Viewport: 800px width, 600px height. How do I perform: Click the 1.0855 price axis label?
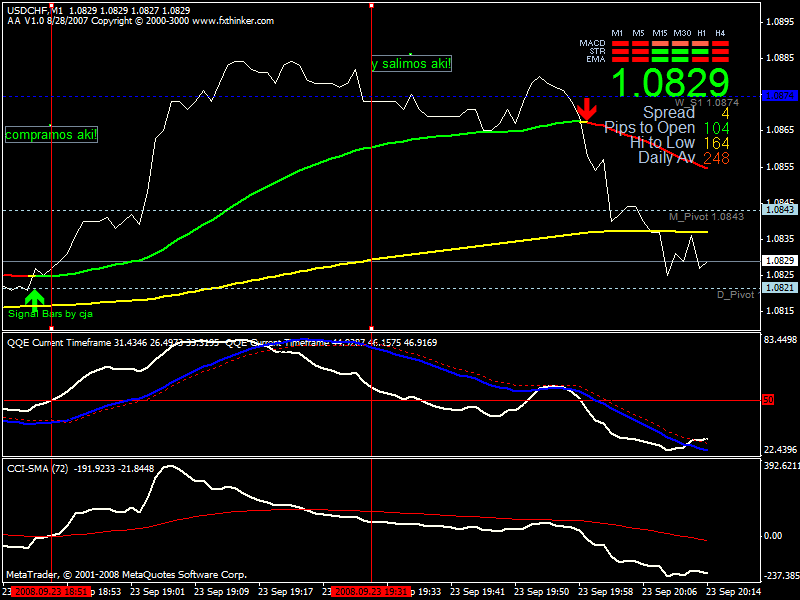(780, 167)
